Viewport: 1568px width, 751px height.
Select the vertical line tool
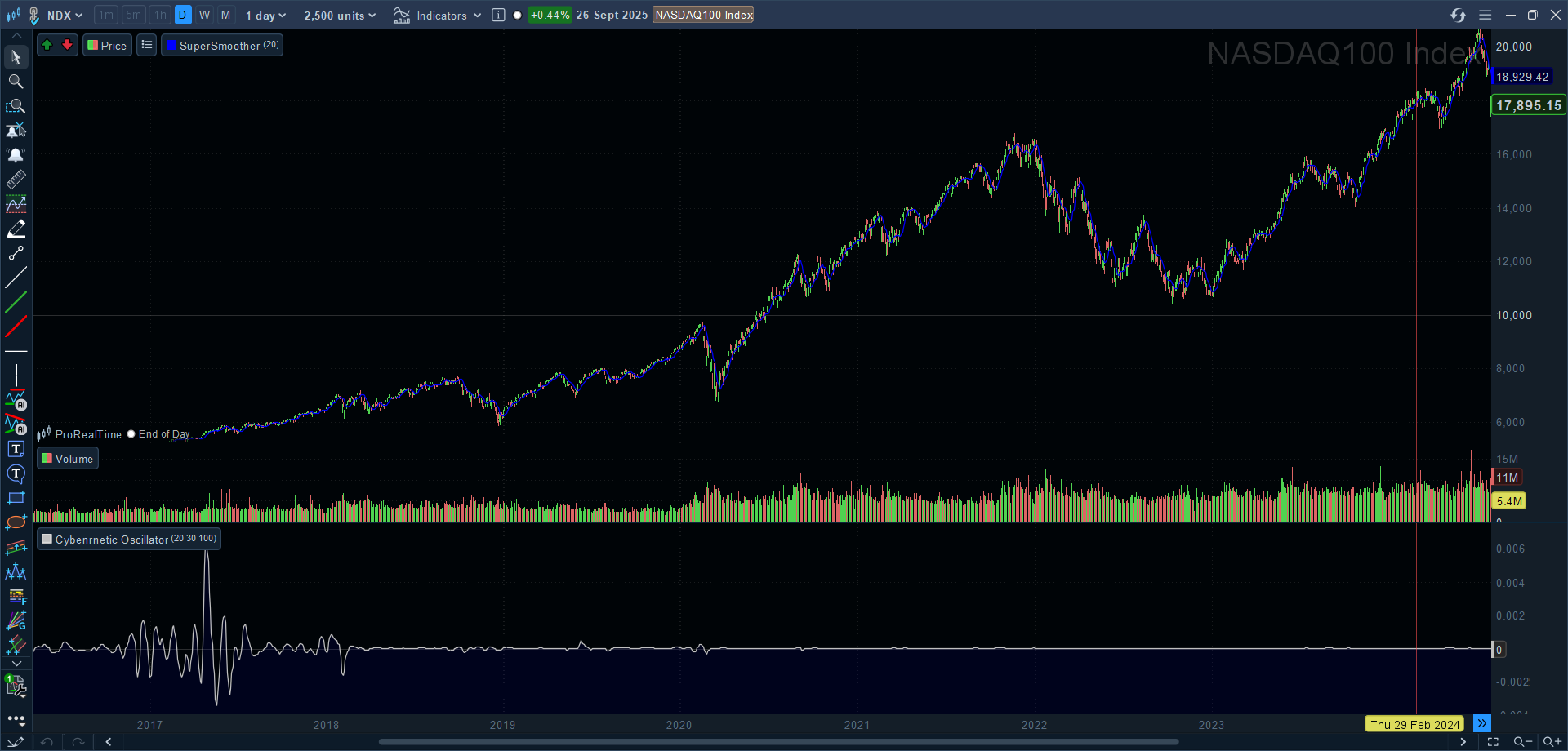pos(16,375)
